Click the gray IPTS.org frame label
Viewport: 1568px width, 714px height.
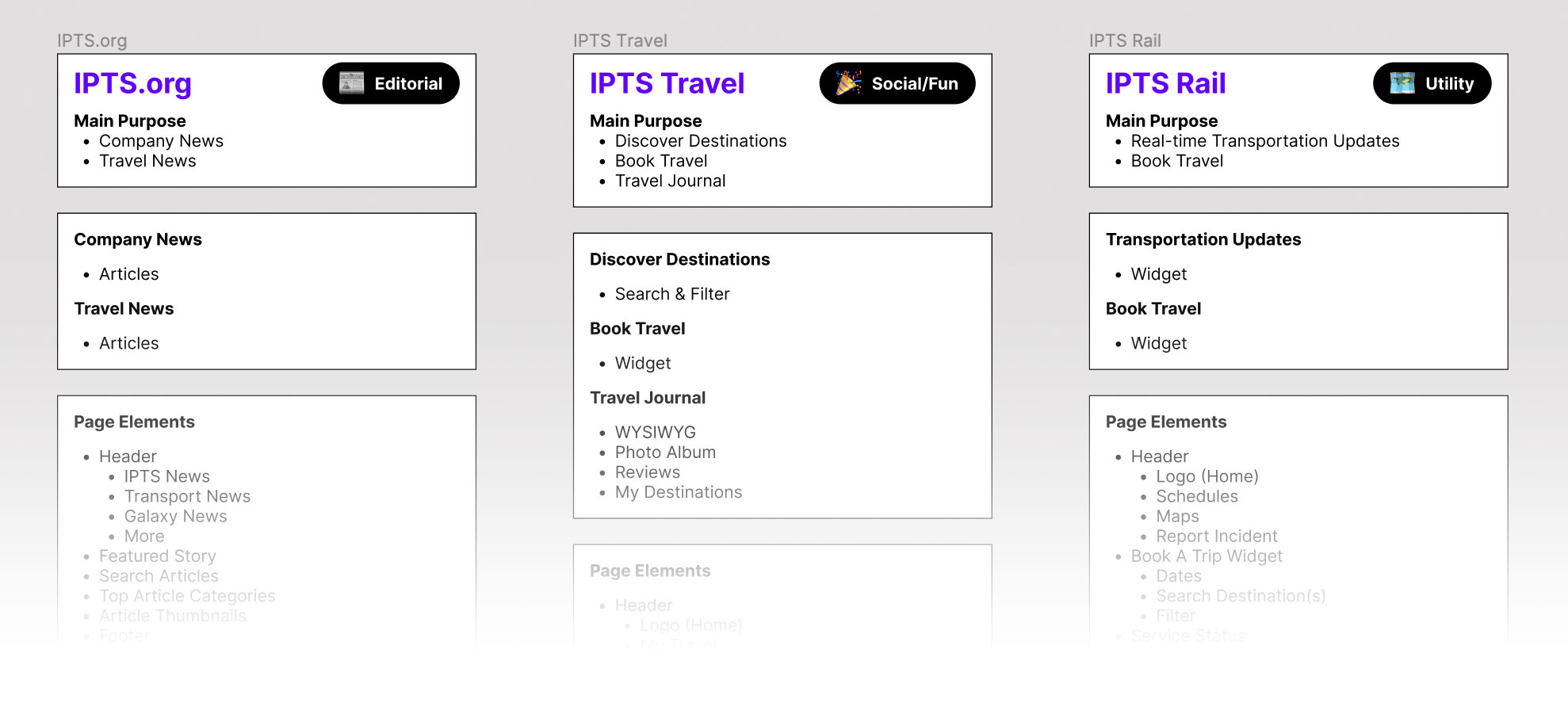coord(92,40)
